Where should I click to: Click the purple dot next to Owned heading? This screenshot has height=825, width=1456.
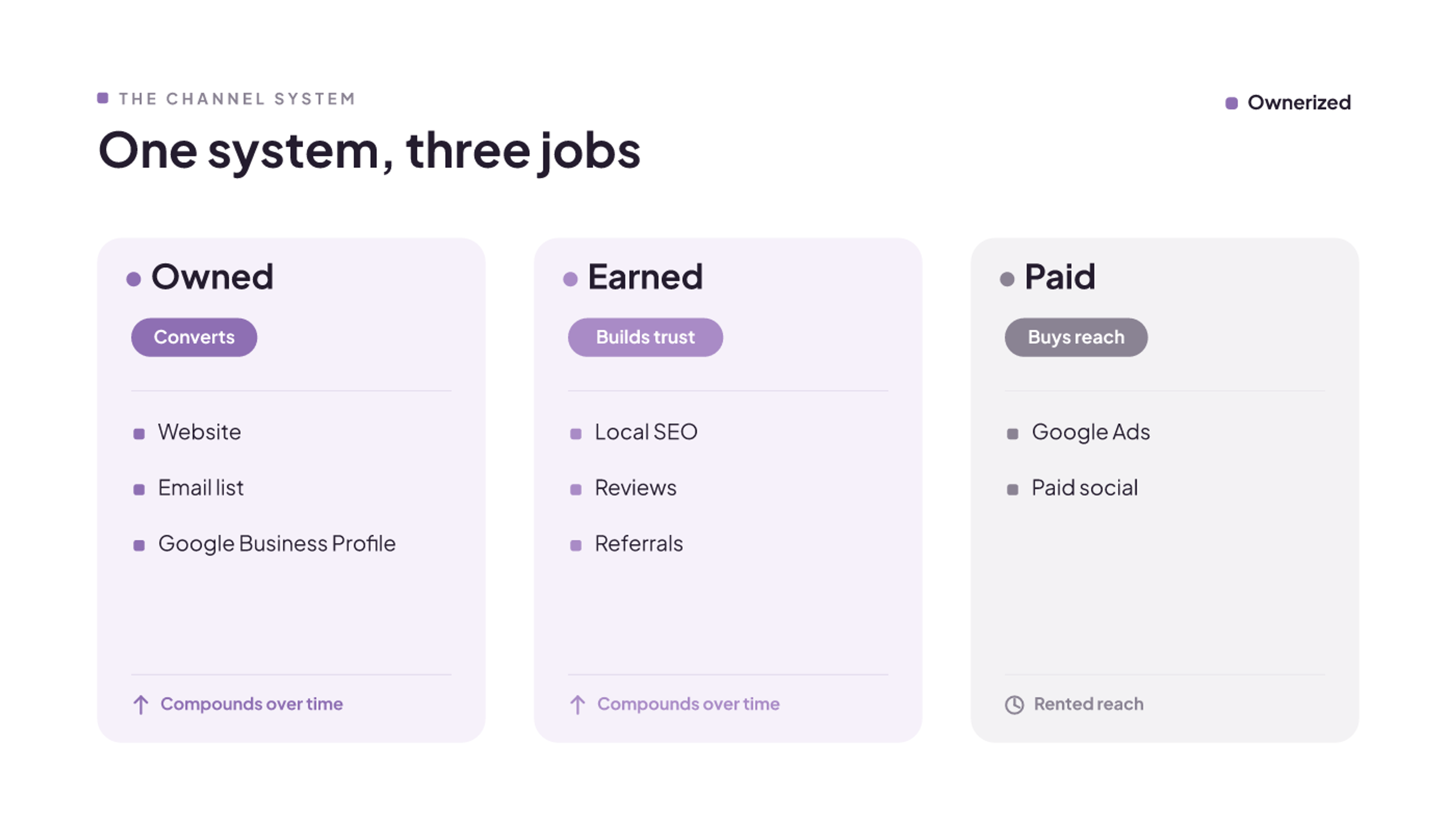click(134, 279)
